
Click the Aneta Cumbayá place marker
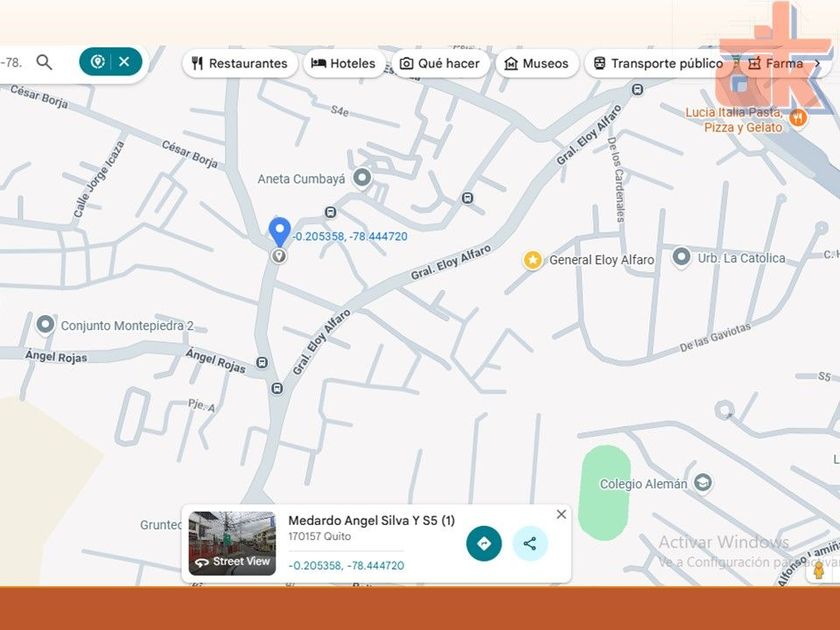point(362,178)
